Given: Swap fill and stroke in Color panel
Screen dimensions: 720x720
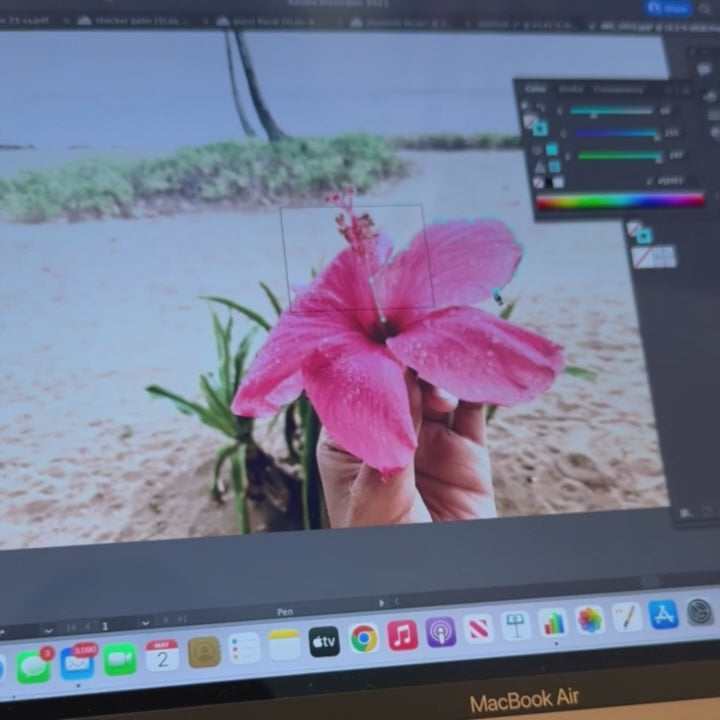Looking at the screenshot, I should (541, 108).
